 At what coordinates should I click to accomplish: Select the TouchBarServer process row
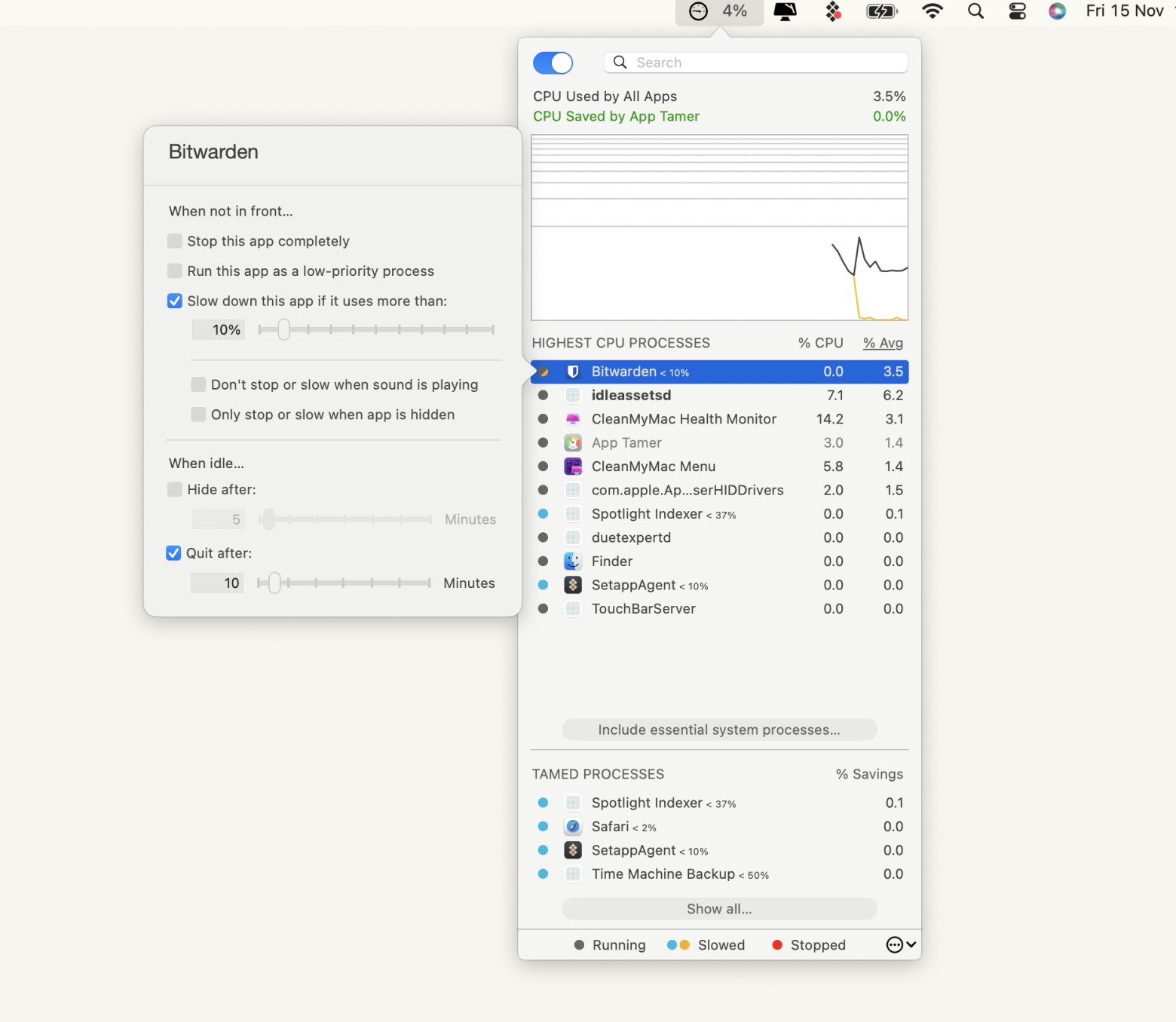pyautogui.click(x=719, y=609)
